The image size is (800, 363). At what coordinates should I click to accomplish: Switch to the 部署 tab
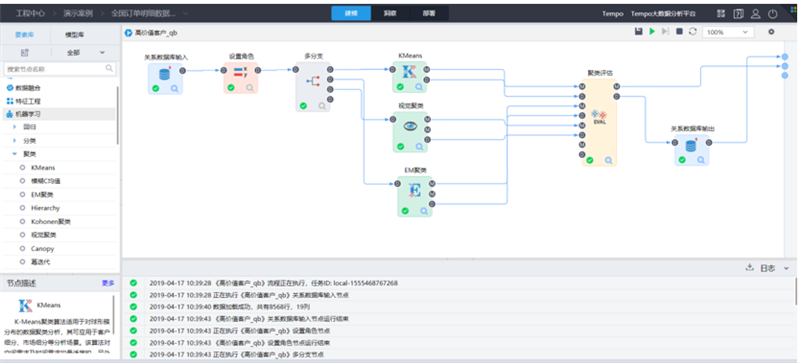pos(429,14)
